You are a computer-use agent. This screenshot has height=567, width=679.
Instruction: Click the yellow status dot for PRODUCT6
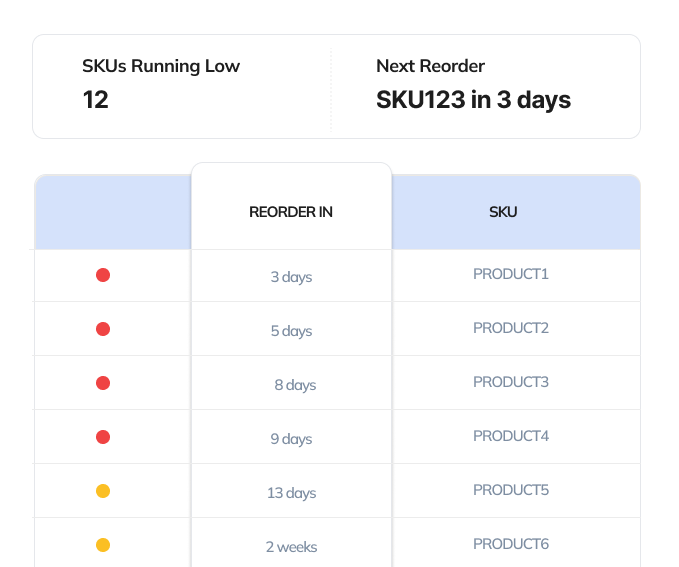point(103,545)
